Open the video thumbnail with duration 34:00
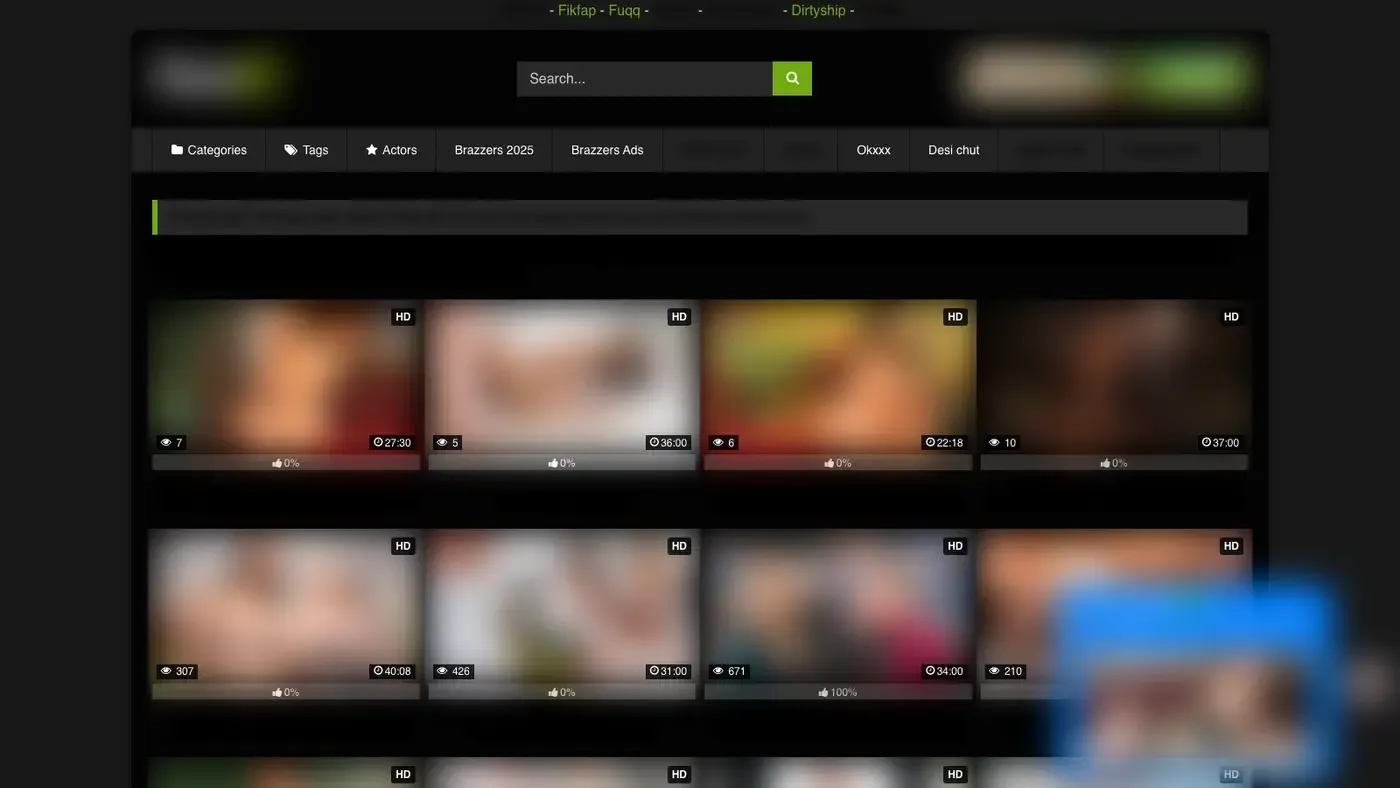The height and width of the screenshot is (788, 1400). coord(838,606)
